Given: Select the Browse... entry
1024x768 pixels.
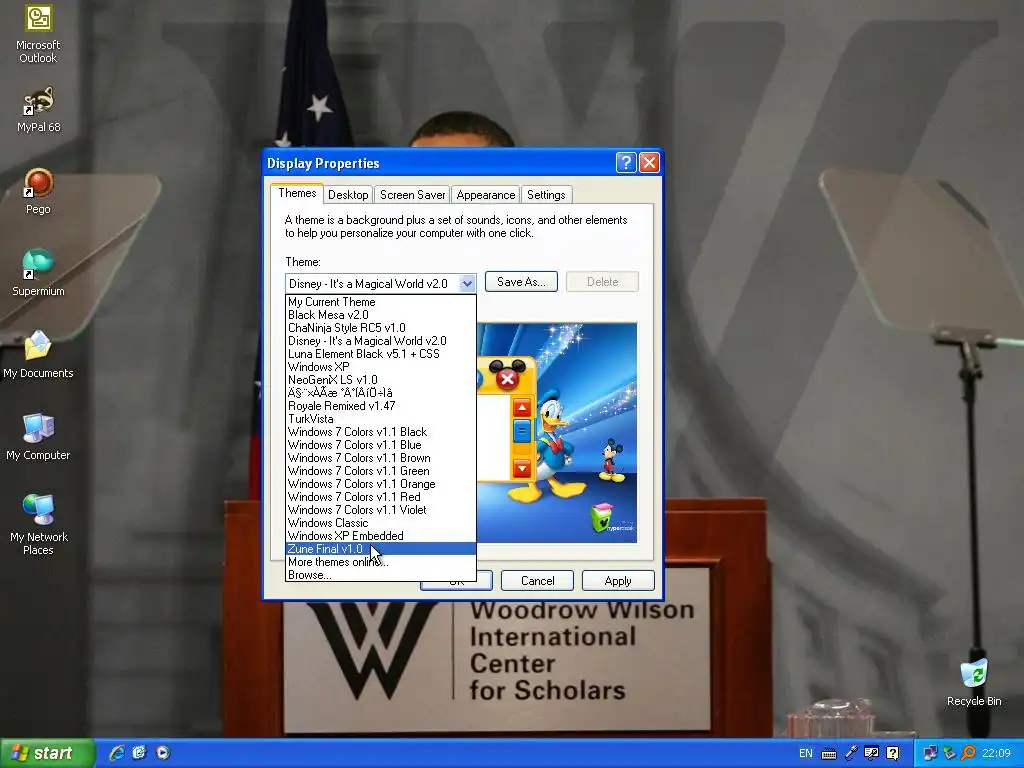Looking at the screenshot, I should [381, 575].
